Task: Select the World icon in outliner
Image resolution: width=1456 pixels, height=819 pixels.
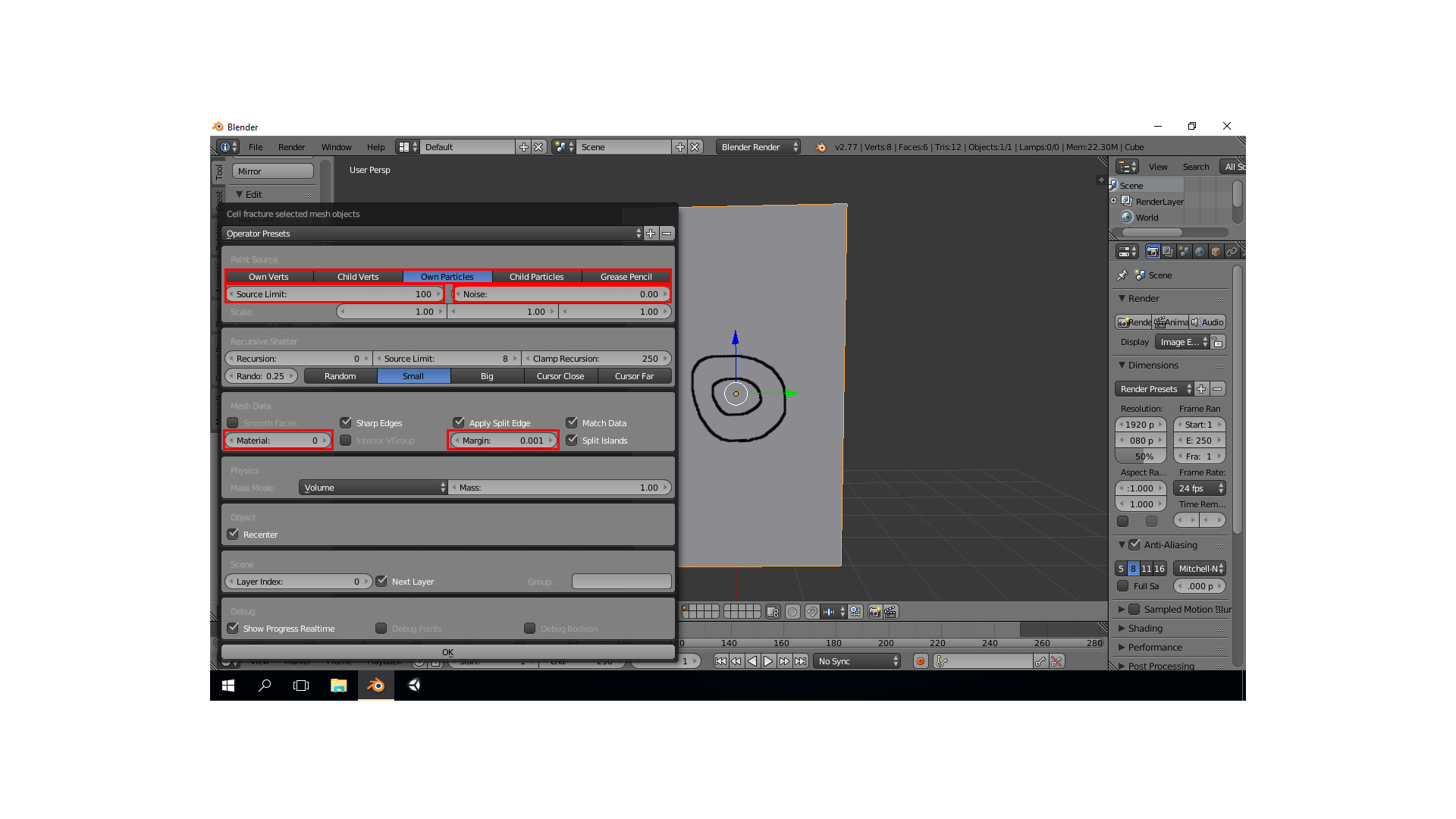Action: [x=1126, y=217]
